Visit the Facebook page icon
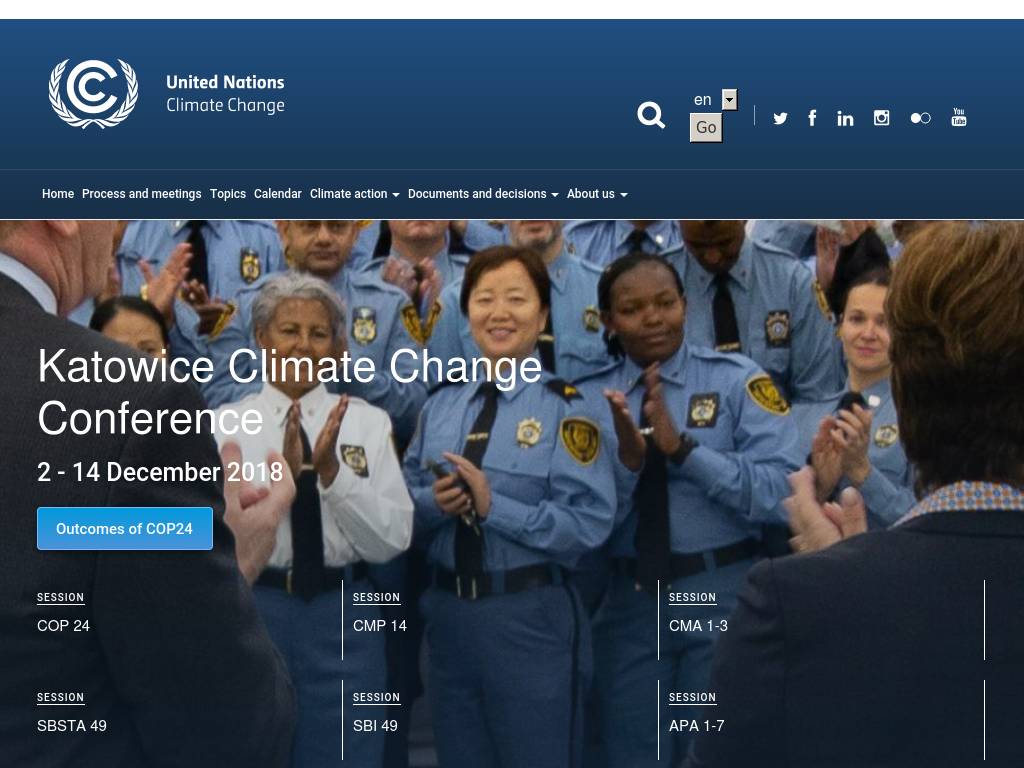 click(x=812, y=118)
